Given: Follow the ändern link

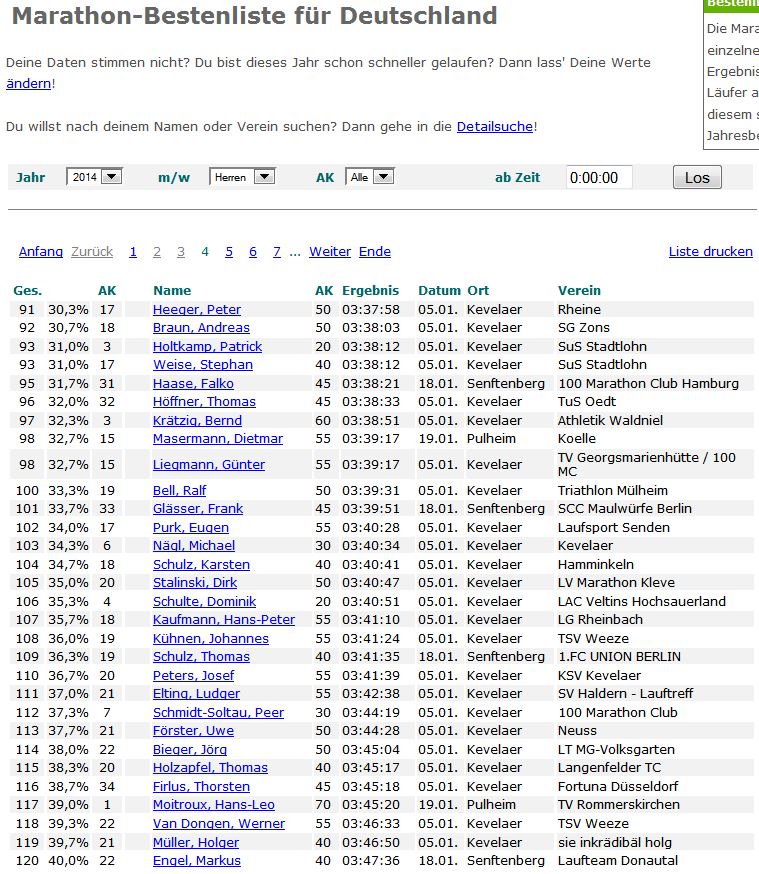Looking at the screenshot, I should pyautogui.click(x=28, y=84).
